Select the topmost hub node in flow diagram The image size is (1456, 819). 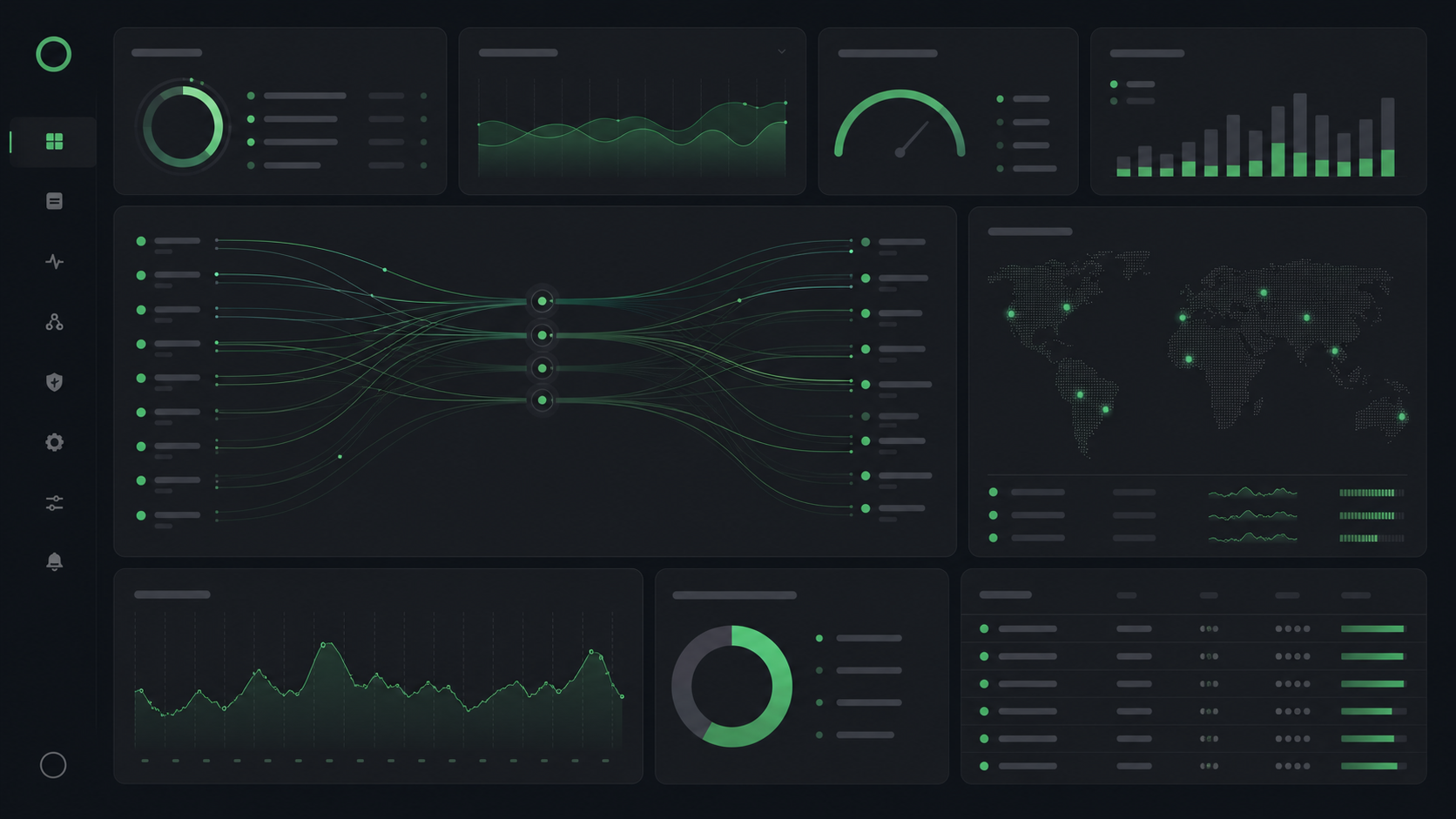click(x=542, y=301)
